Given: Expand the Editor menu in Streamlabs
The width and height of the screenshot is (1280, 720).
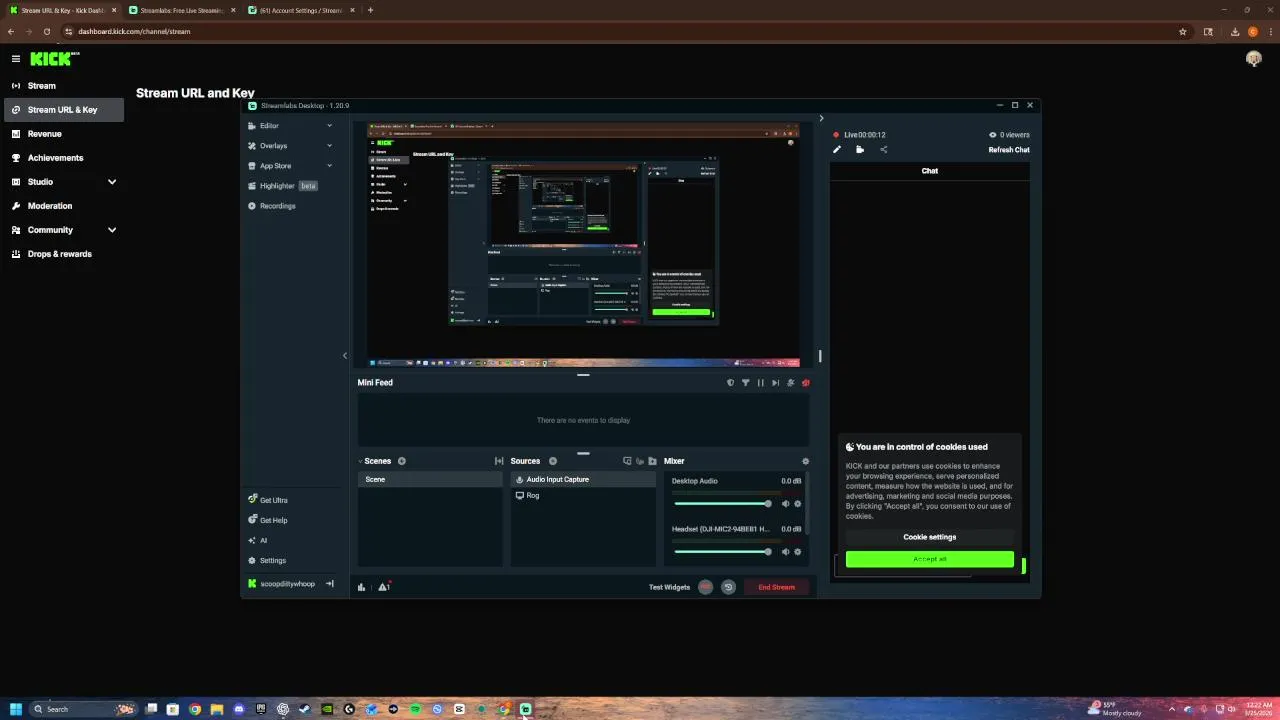Looking at the screenshot, I should [x=290, y=126].
